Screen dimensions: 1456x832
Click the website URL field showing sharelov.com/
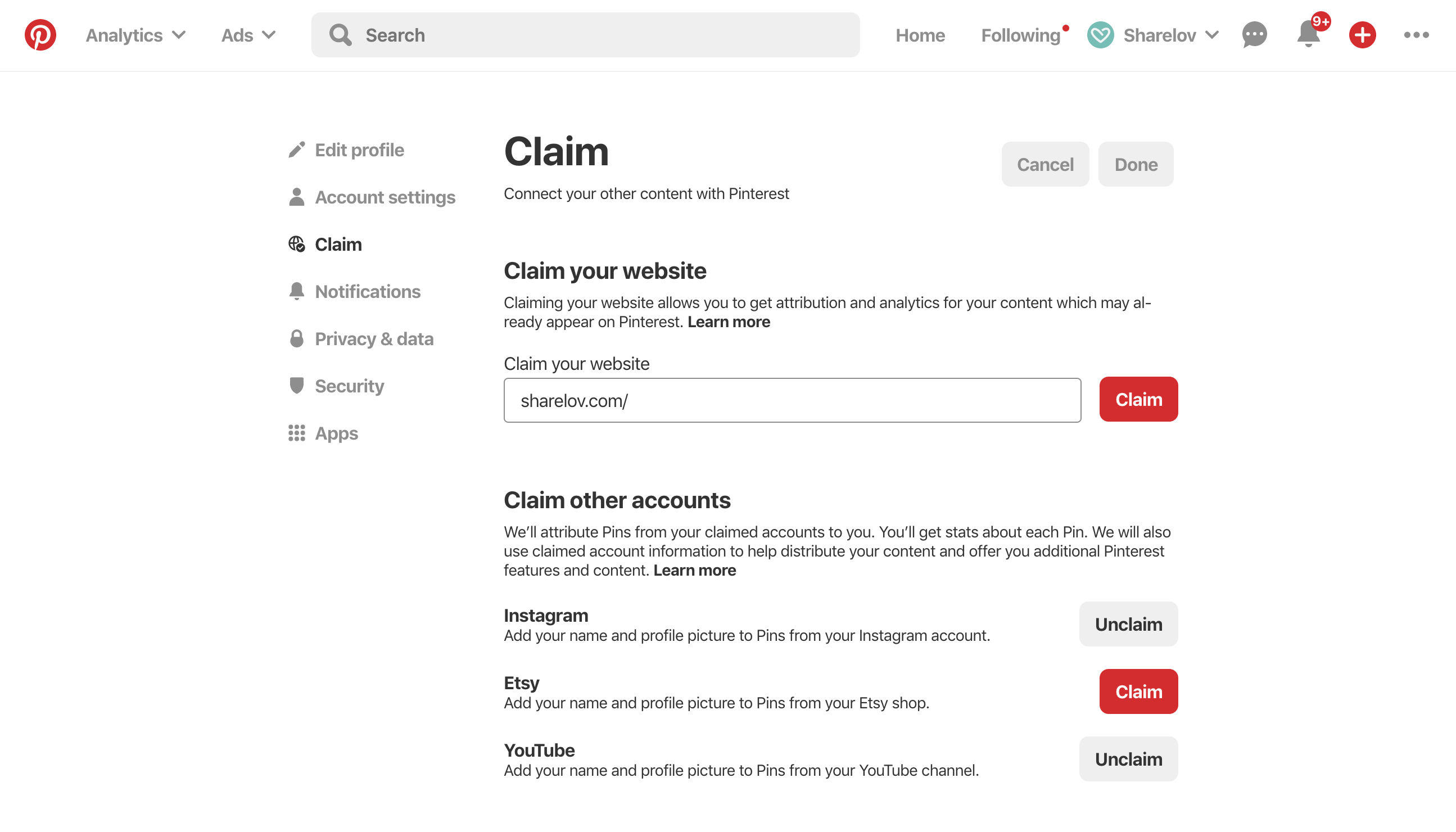(x=792, y=401)
